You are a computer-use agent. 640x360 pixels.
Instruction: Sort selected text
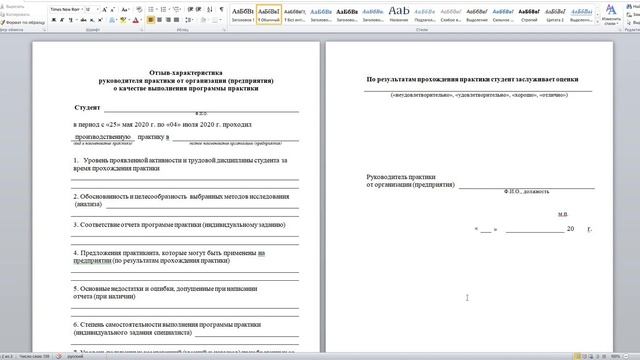coord(210,9)
